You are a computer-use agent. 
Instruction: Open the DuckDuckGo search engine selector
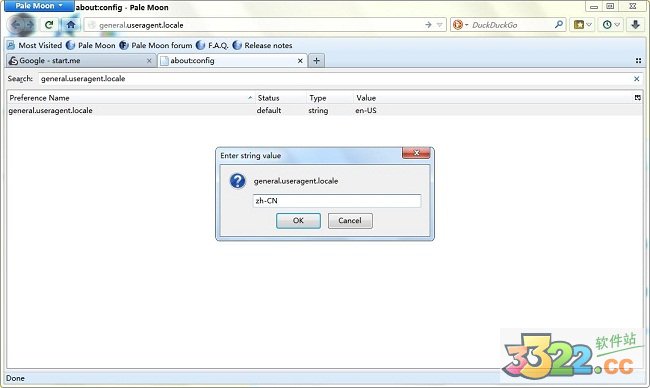(460, 25)
